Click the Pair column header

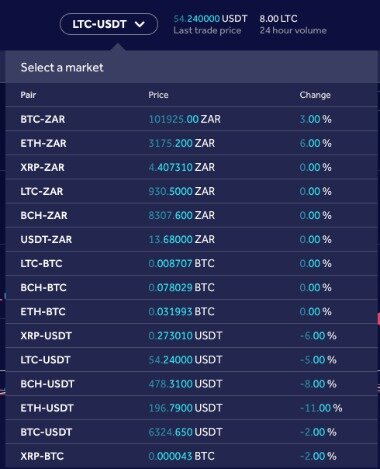coord(28,95)
